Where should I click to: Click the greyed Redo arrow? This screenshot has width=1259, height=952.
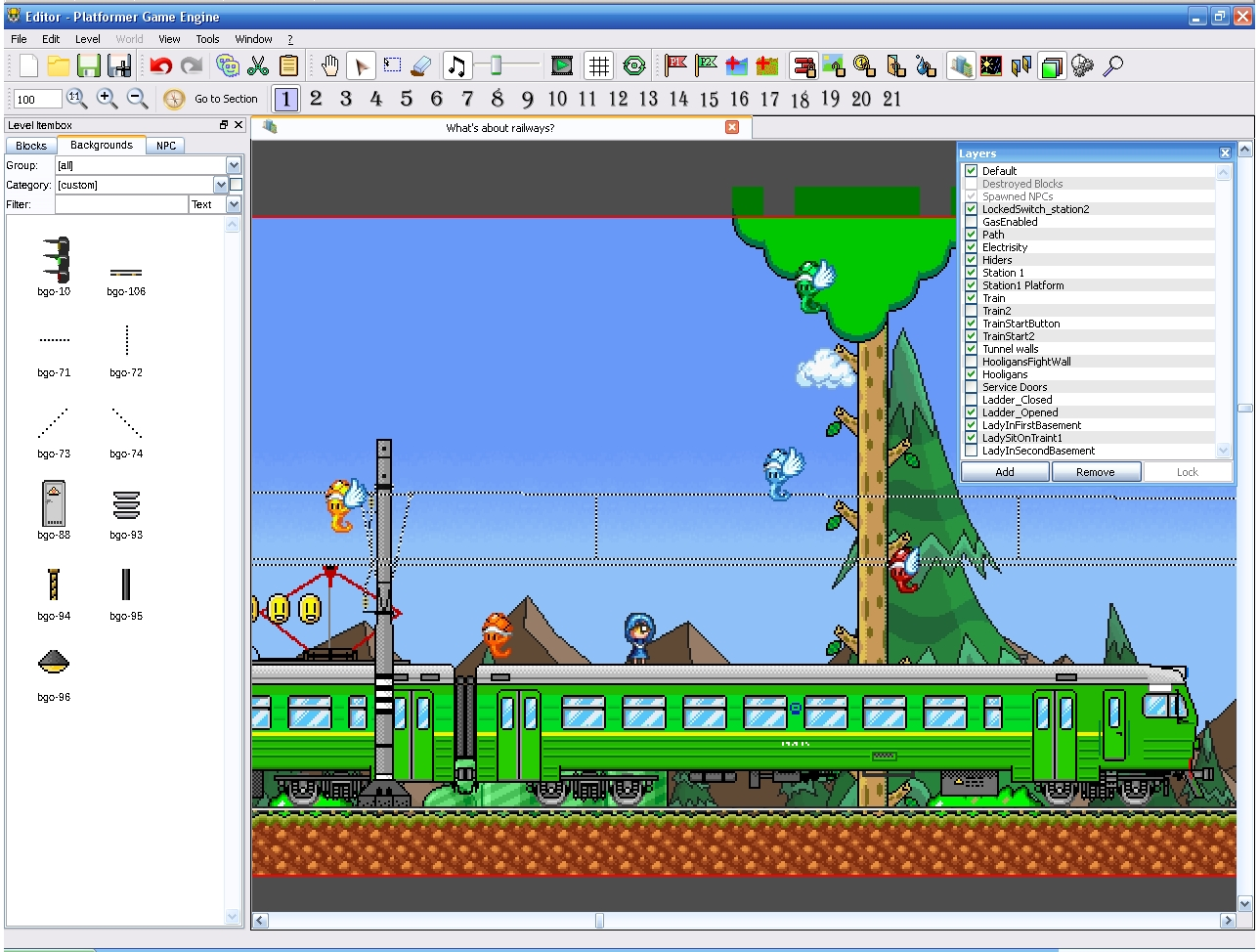coord(192,65)
